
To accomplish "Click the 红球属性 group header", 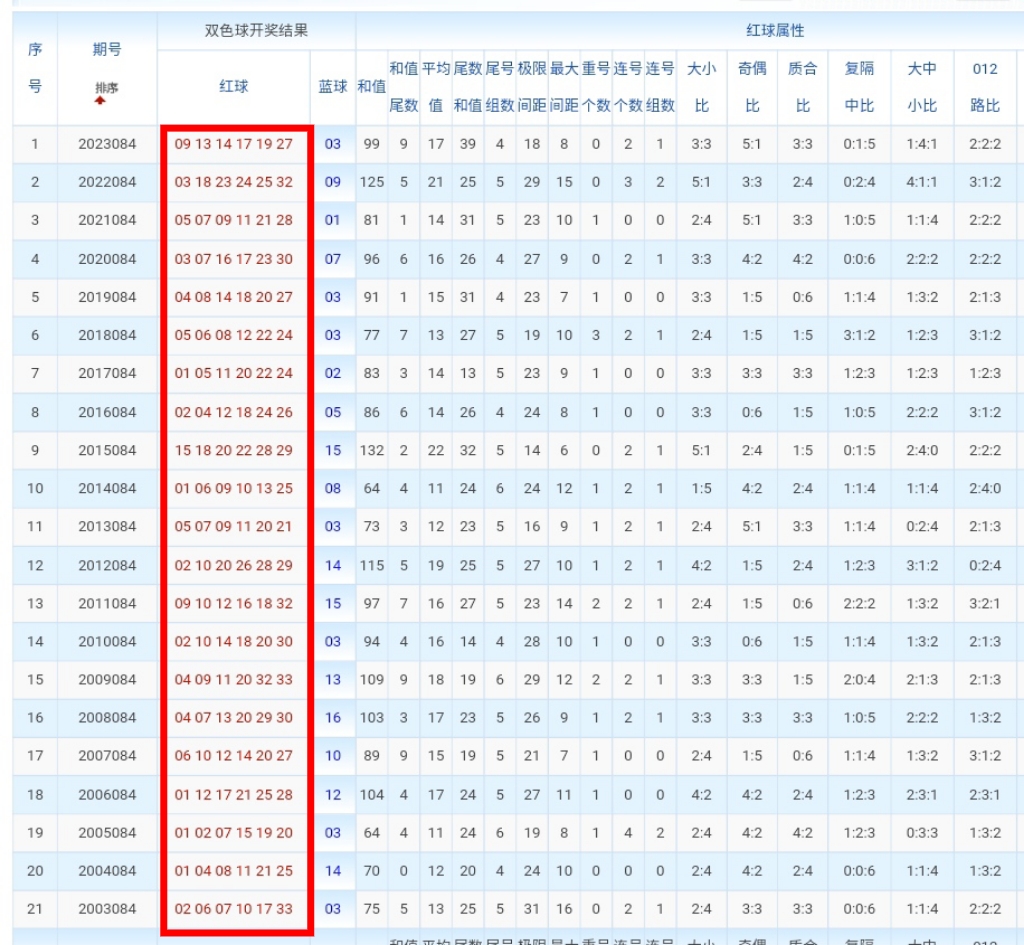I will click(775, 30).
